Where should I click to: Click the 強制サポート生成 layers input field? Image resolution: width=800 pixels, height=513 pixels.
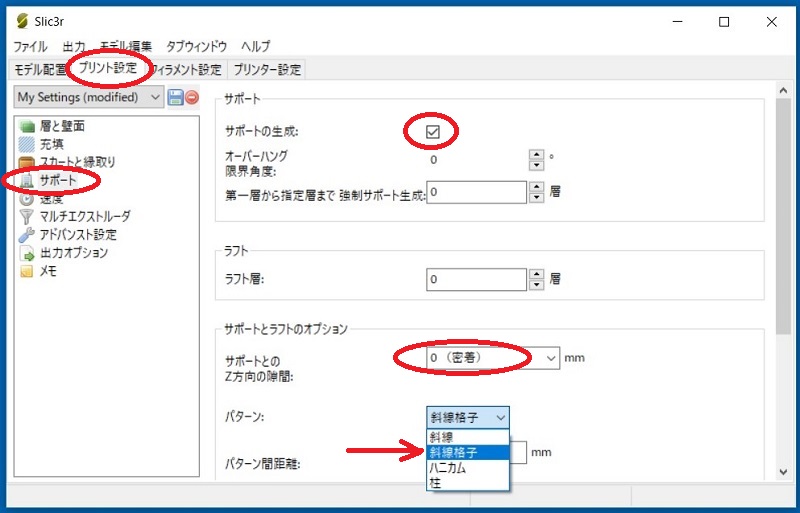(477, 192)
